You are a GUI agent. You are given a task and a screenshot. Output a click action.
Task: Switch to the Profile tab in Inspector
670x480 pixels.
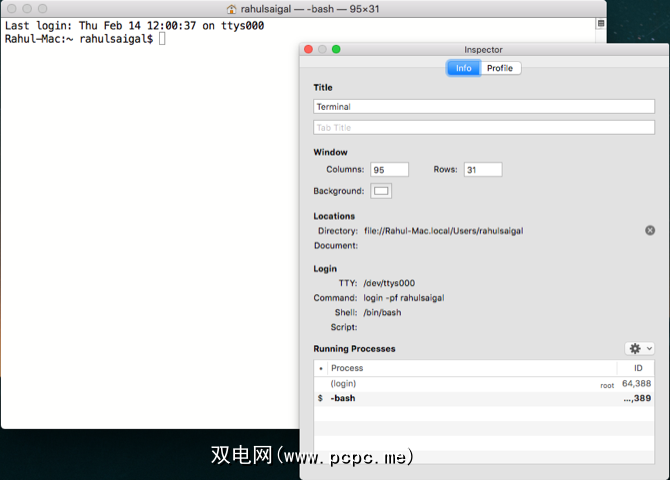tap(500, 68)
